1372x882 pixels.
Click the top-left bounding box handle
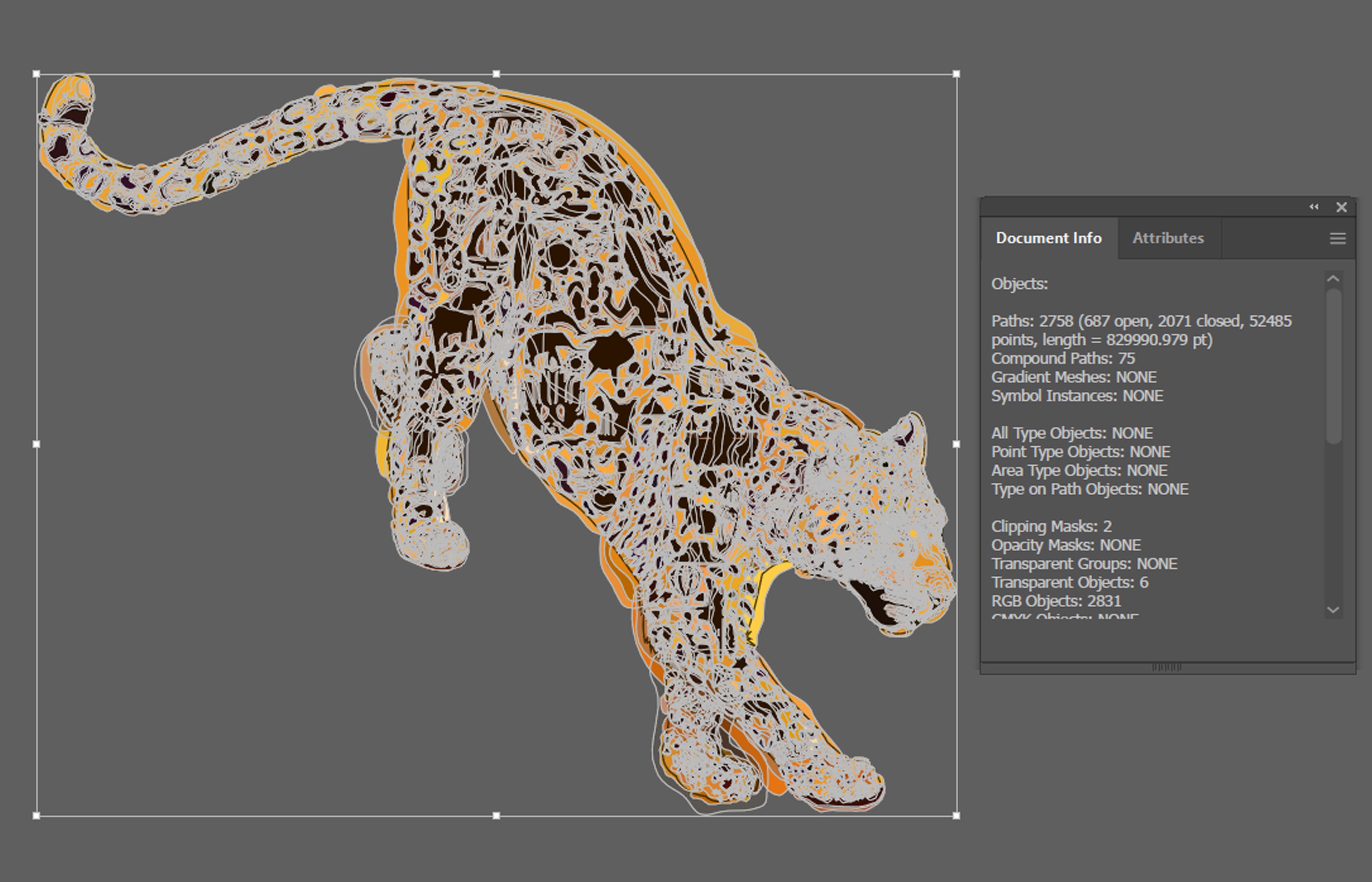tap(37, 74)
